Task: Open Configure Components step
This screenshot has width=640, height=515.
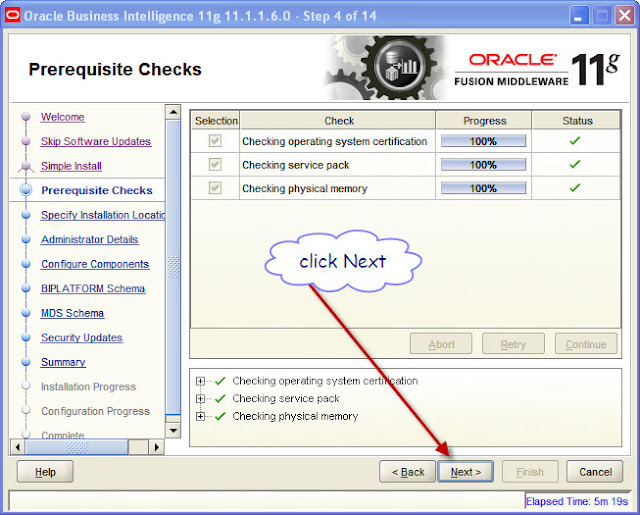Action: click(x=95, y=264)
